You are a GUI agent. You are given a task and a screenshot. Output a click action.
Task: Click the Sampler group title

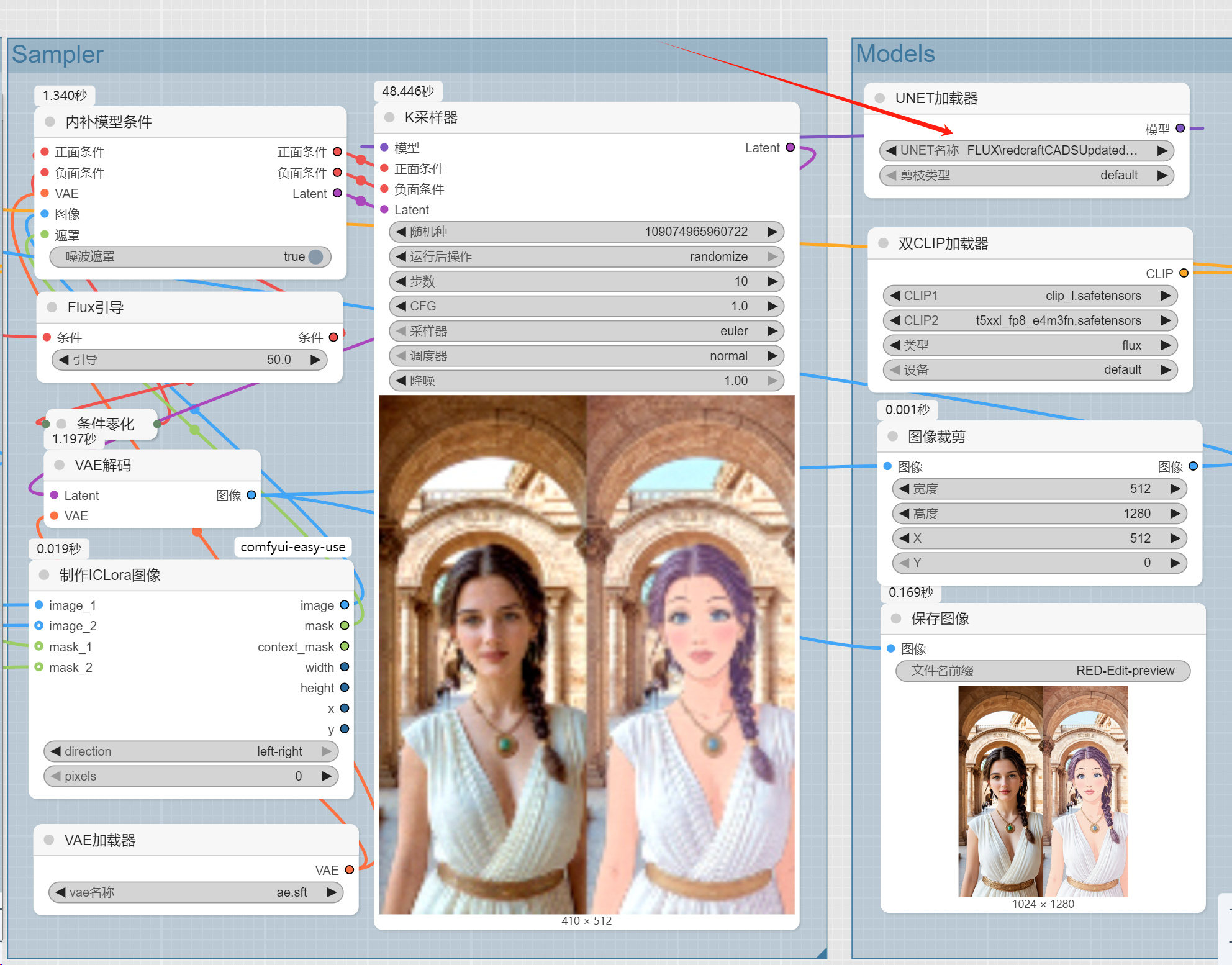pos(57,55)
